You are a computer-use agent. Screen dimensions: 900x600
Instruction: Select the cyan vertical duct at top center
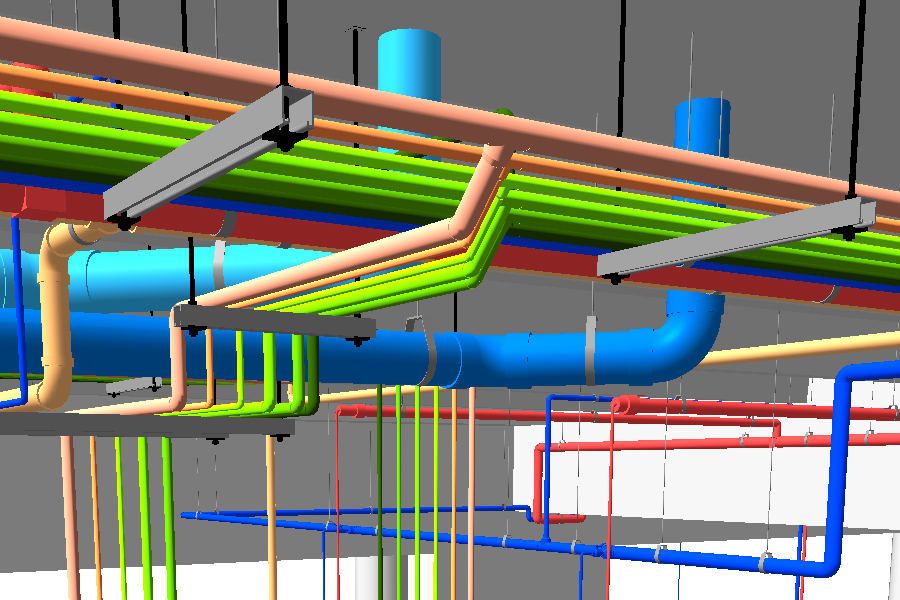click(408, 58)
